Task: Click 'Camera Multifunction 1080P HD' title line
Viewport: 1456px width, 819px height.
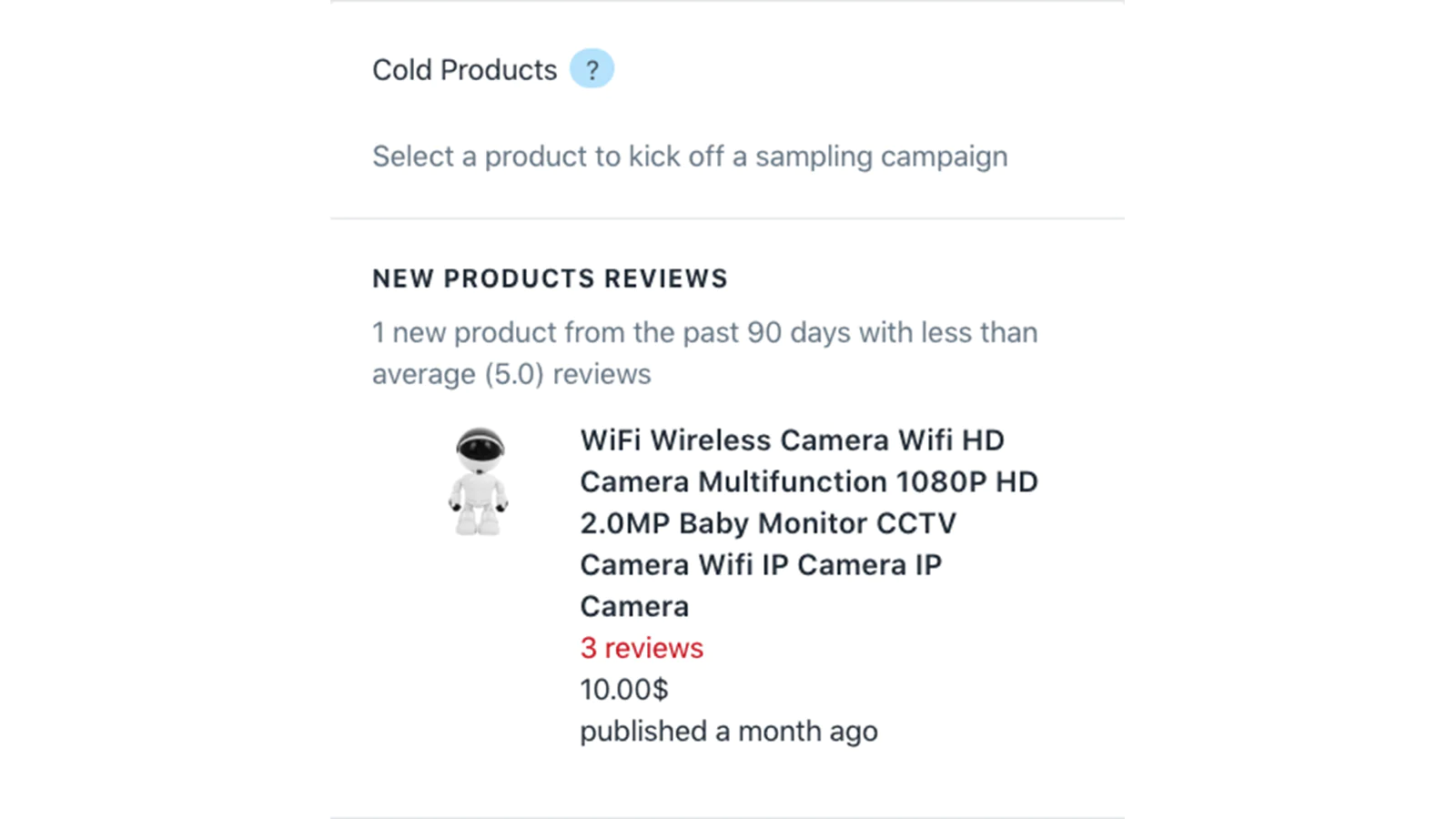Action: pos(809,481)
